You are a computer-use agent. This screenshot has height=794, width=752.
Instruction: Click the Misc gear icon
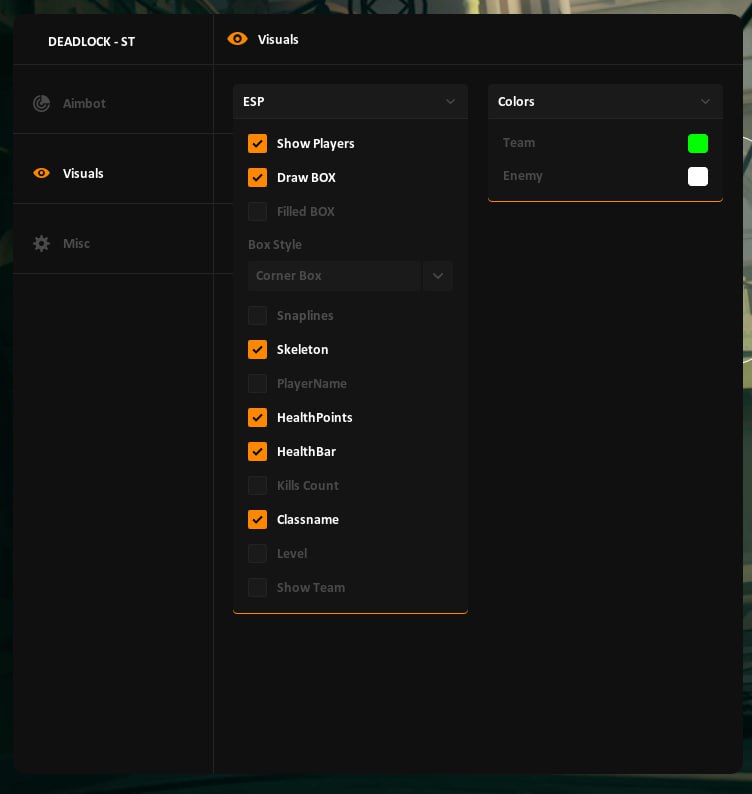click(42, 244)
